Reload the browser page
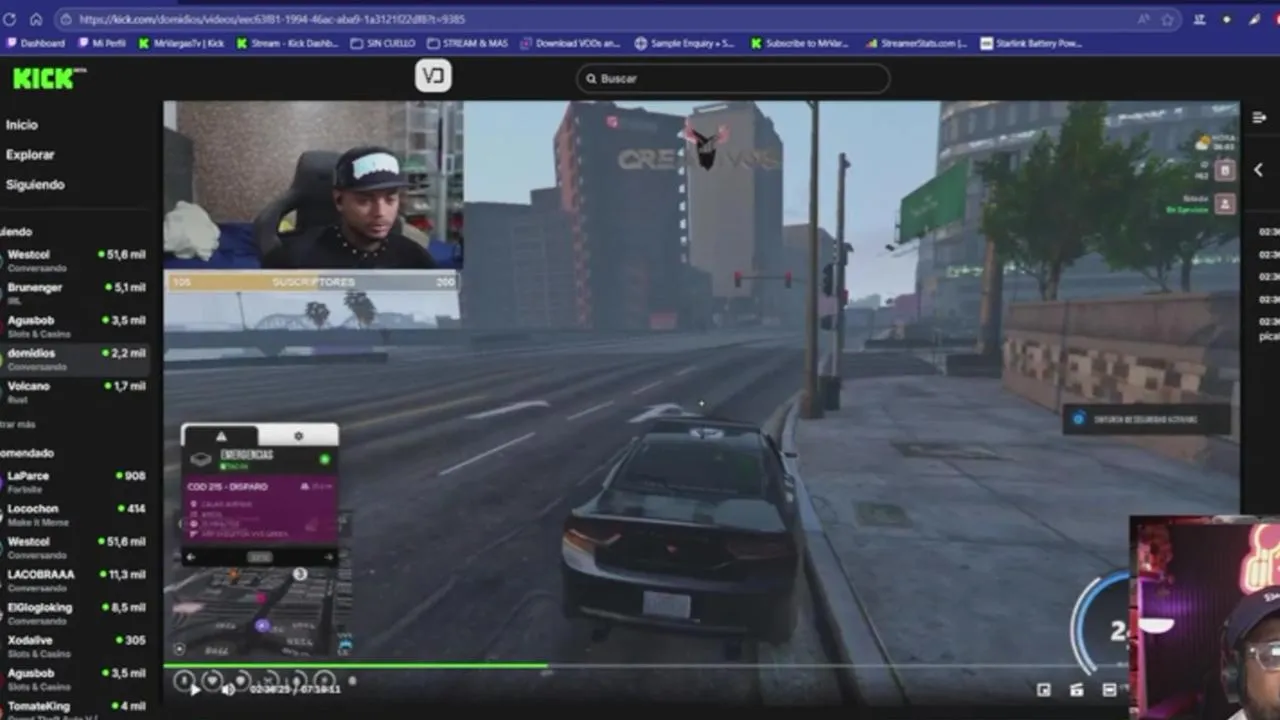1280x720 pixels. [x=10, y=19]
